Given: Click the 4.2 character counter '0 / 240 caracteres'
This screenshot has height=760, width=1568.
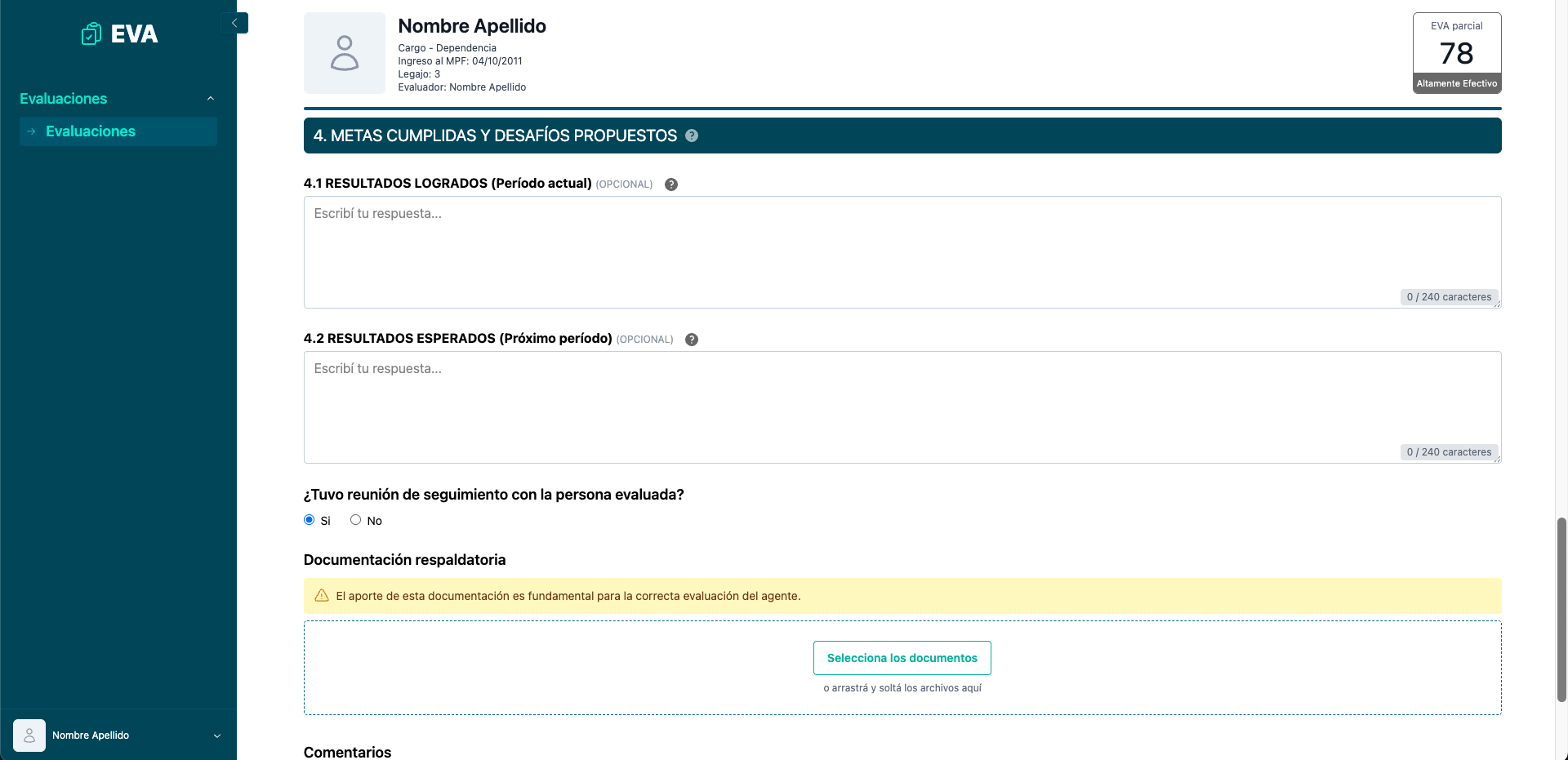Looking at the screenshot, I should click(x=1449, y=452).
